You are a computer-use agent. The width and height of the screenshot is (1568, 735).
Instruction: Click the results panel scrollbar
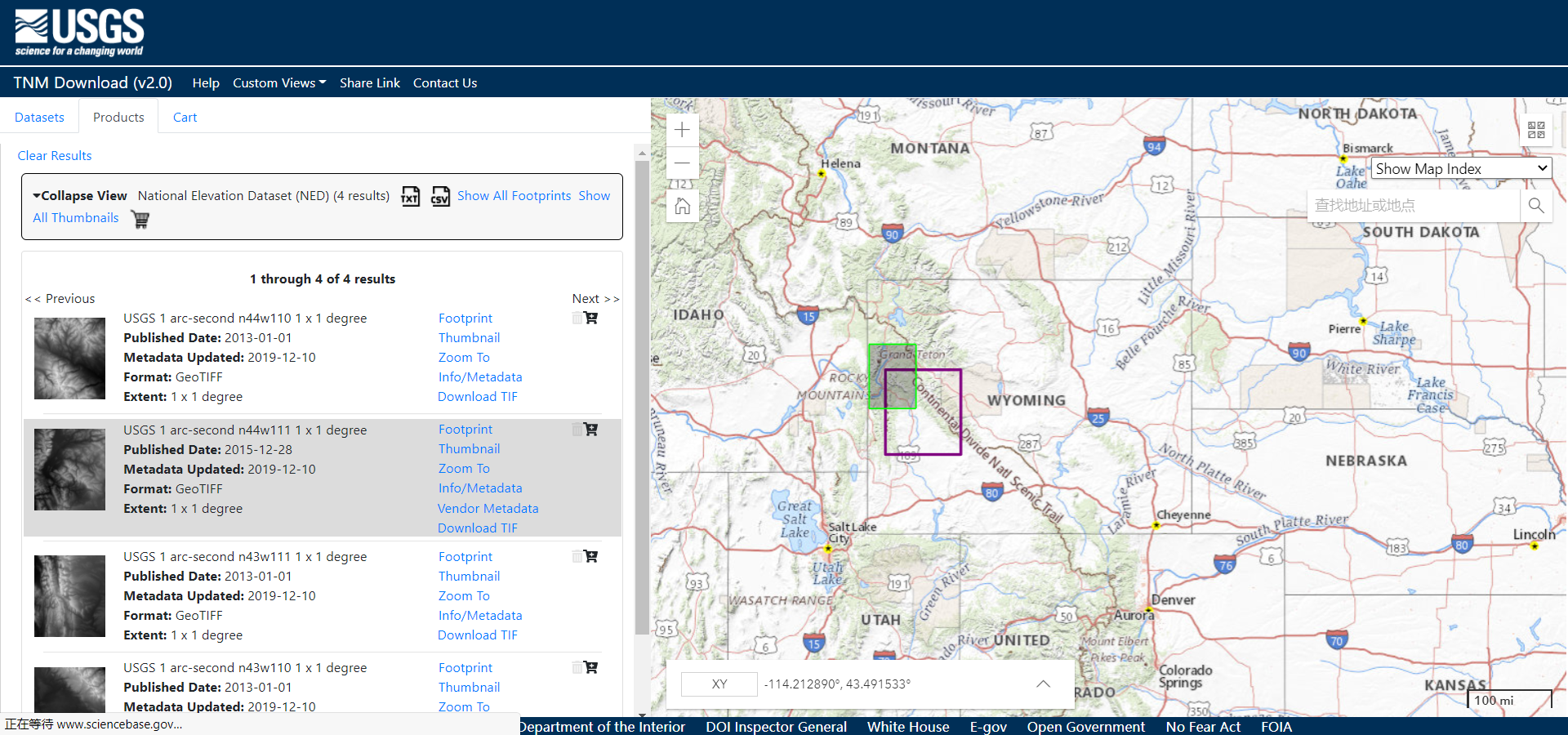(x=642, y=396)
